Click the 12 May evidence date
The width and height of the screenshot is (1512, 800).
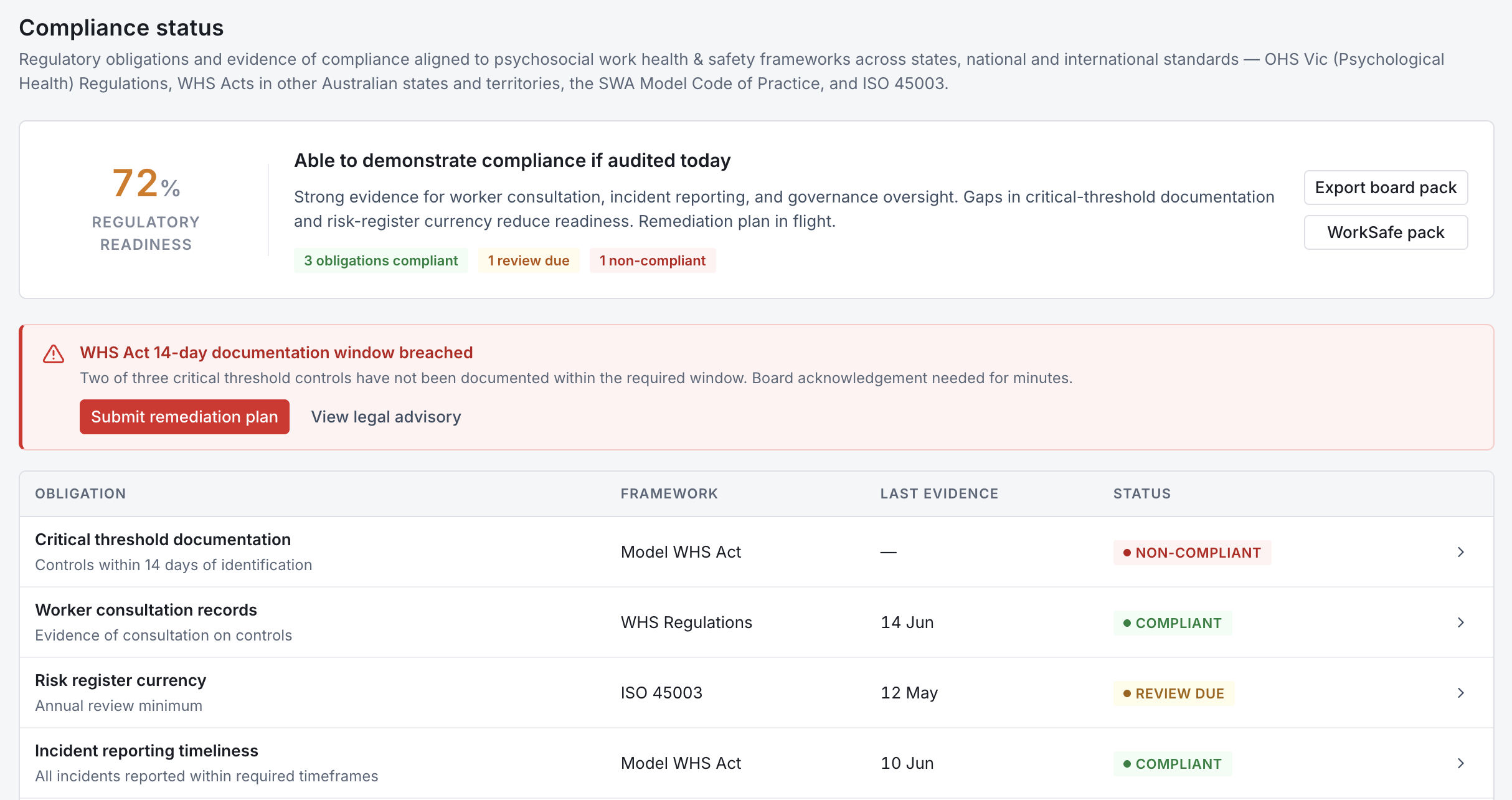point(909,693)
